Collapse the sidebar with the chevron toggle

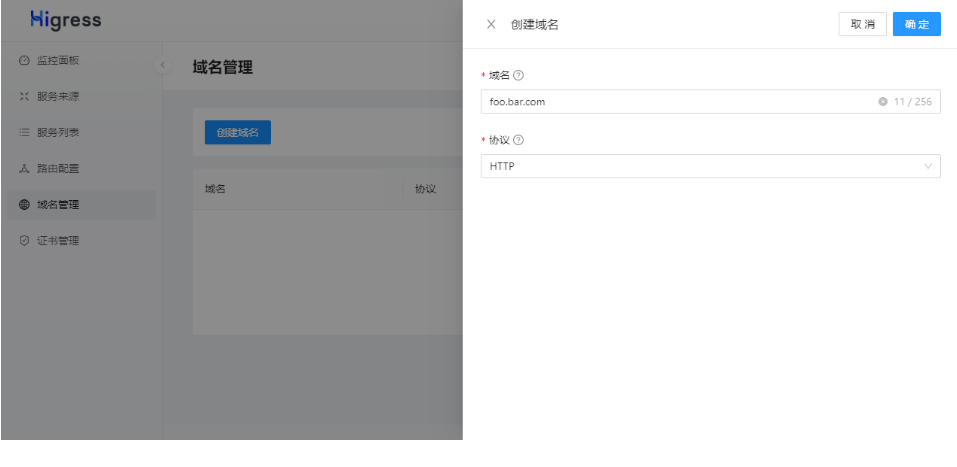click(x=163, y=66)
